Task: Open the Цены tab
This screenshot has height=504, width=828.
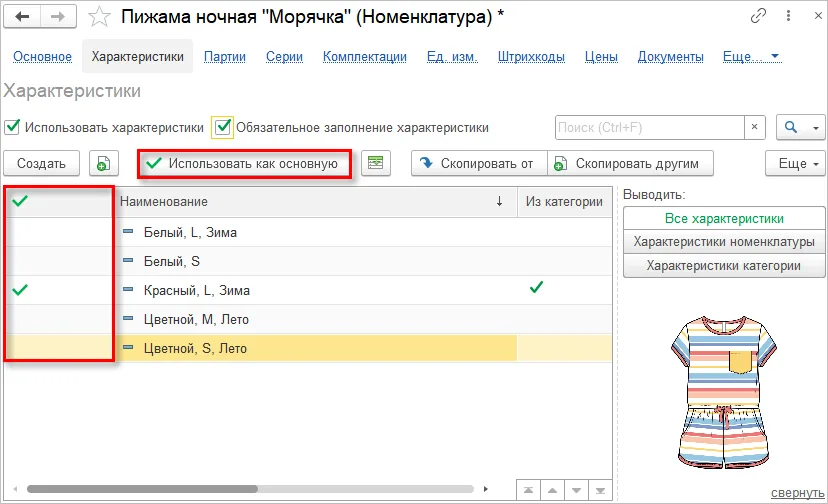Action: click(601, 57)
